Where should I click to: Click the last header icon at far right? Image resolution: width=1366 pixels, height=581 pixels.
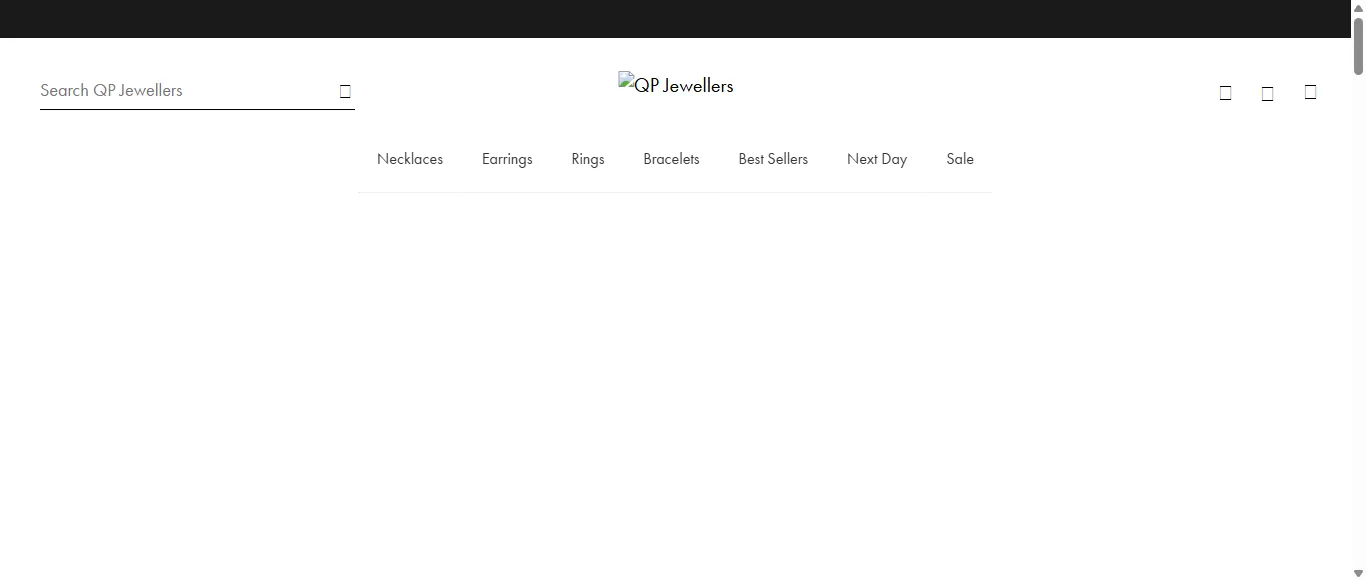point(1310,92)
